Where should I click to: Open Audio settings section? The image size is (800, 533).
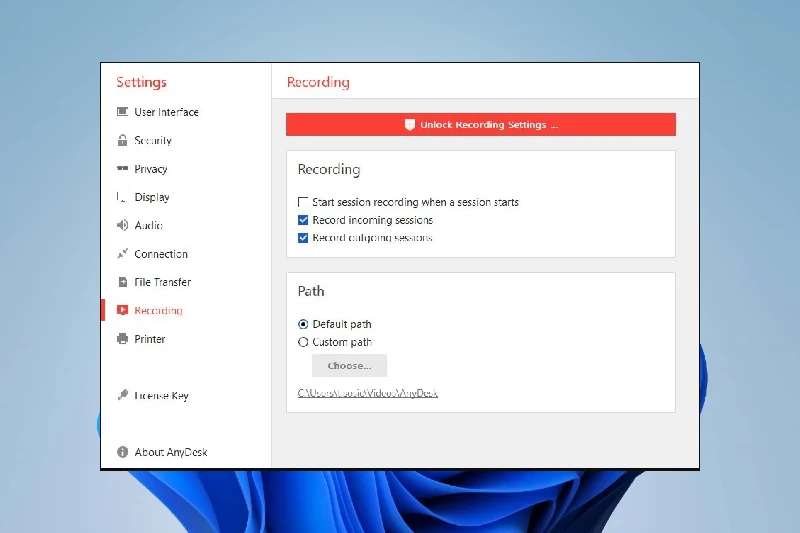(x=148, y=225)
